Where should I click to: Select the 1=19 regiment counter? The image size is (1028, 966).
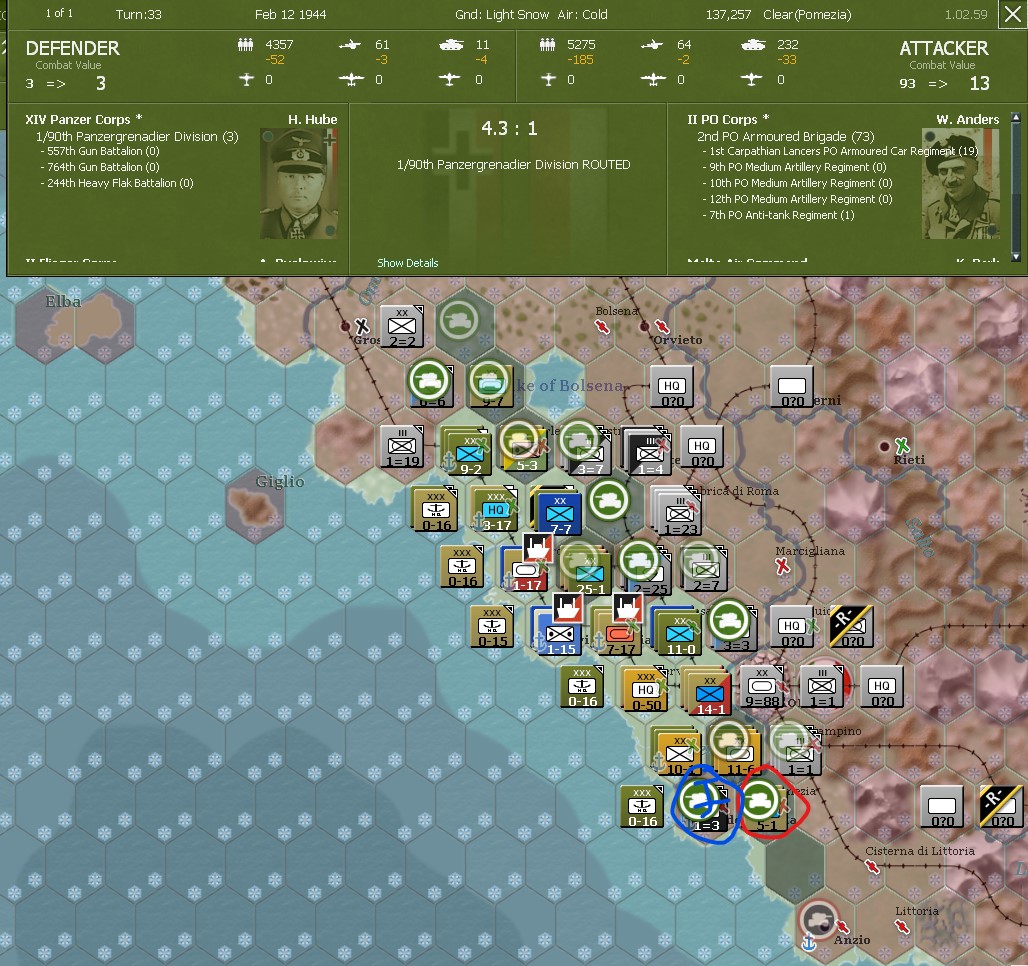click(x=402, y=447)
